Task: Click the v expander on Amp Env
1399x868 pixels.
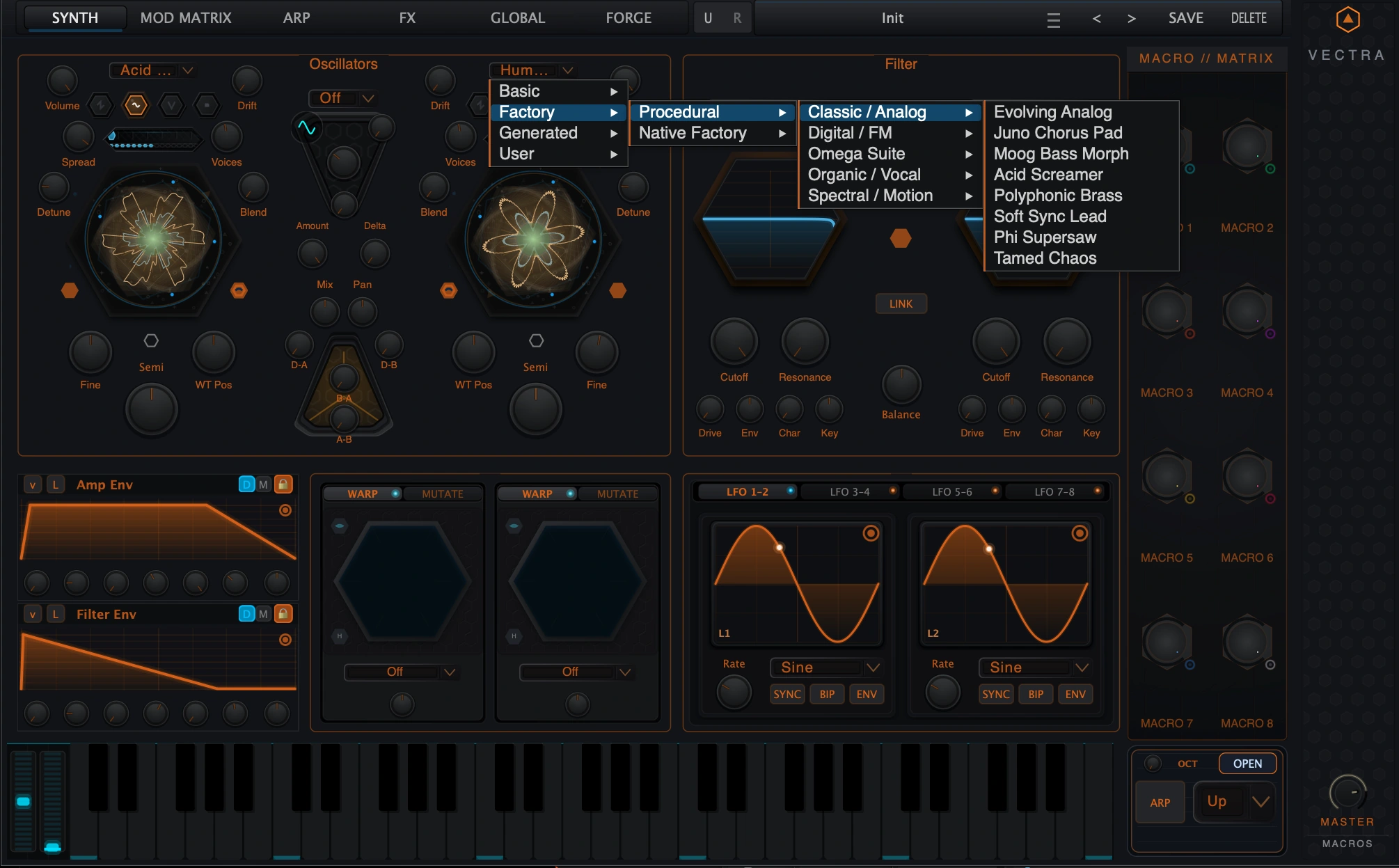Action: point(33,484)
